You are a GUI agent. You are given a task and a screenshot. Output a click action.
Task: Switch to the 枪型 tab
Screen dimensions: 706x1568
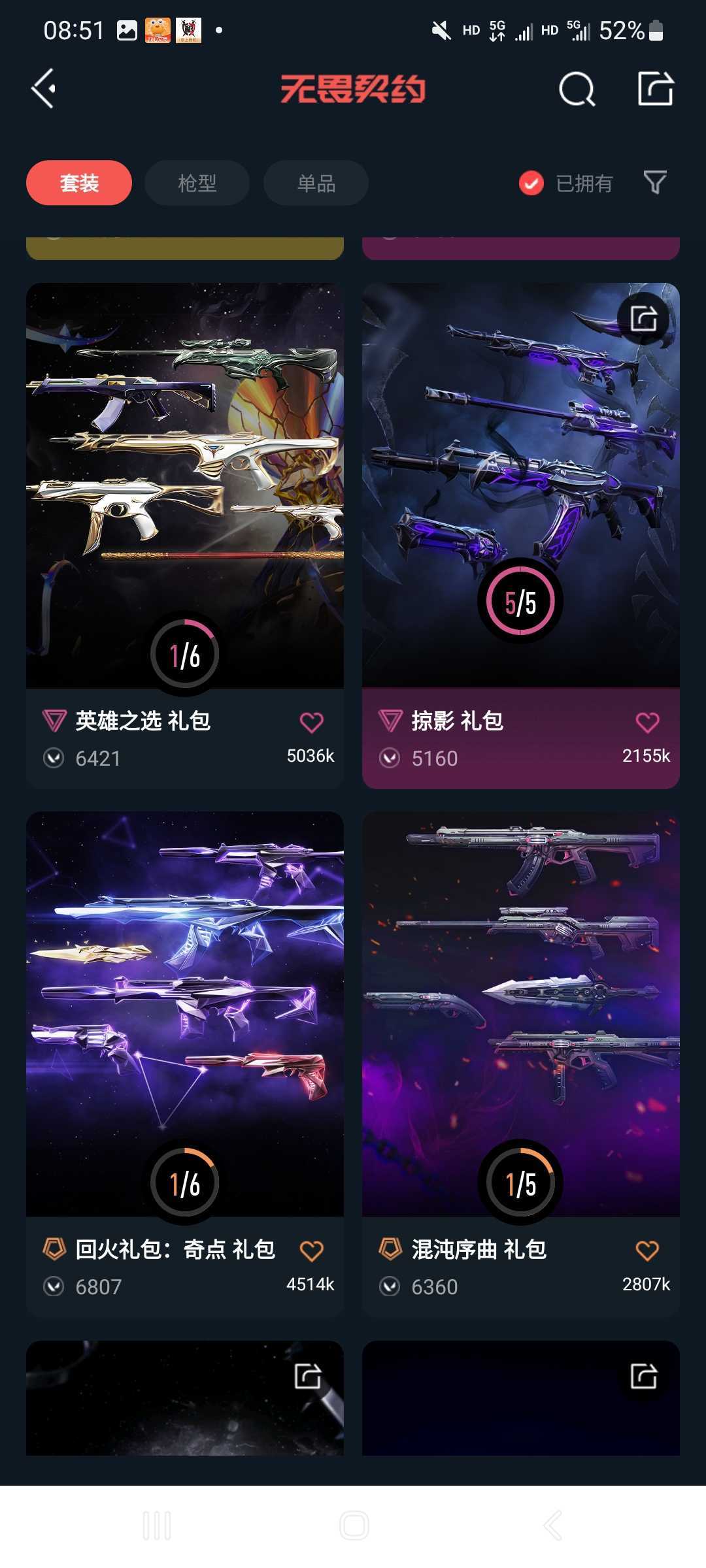(x=197, y=183)
